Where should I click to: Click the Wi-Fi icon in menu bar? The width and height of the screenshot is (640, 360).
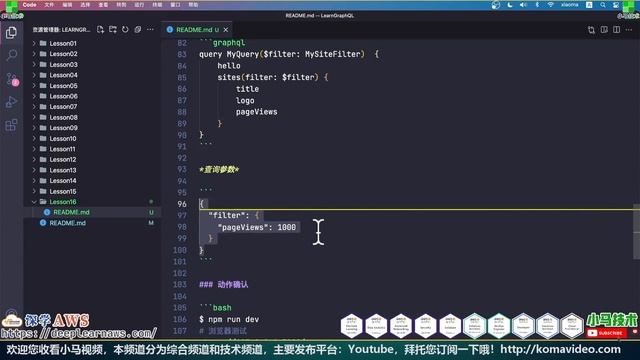551,5
